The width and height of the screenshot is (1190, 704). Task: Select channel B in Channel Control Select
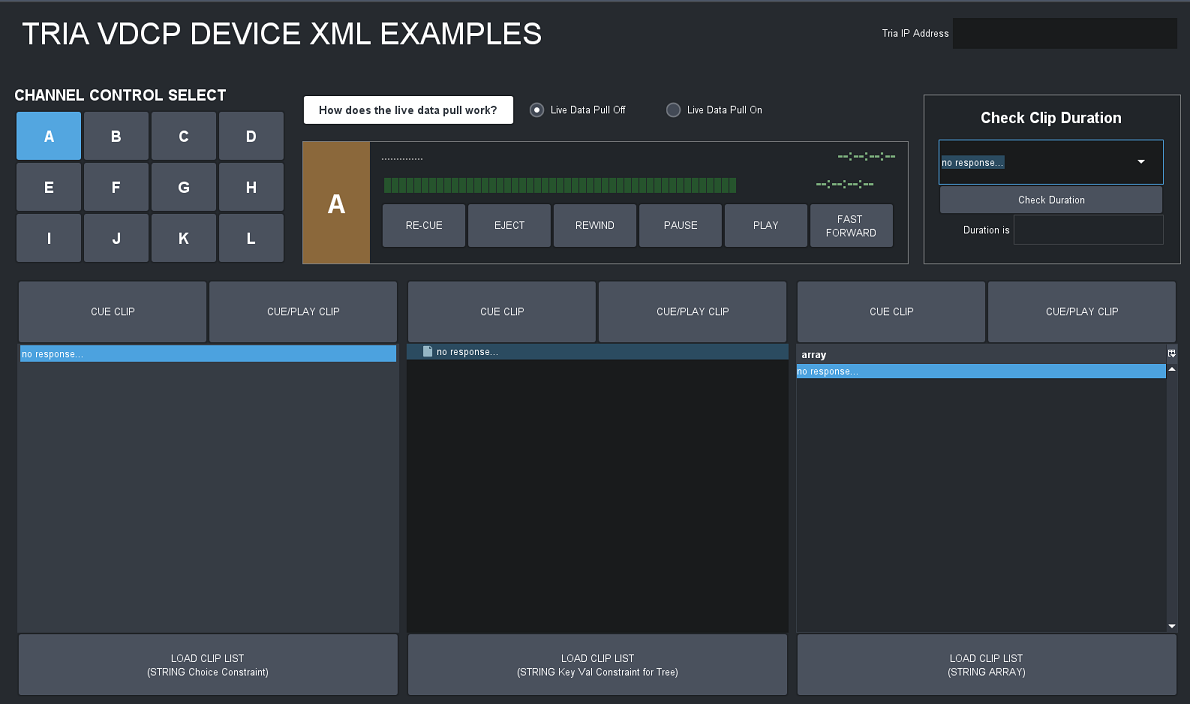point(116,135)
